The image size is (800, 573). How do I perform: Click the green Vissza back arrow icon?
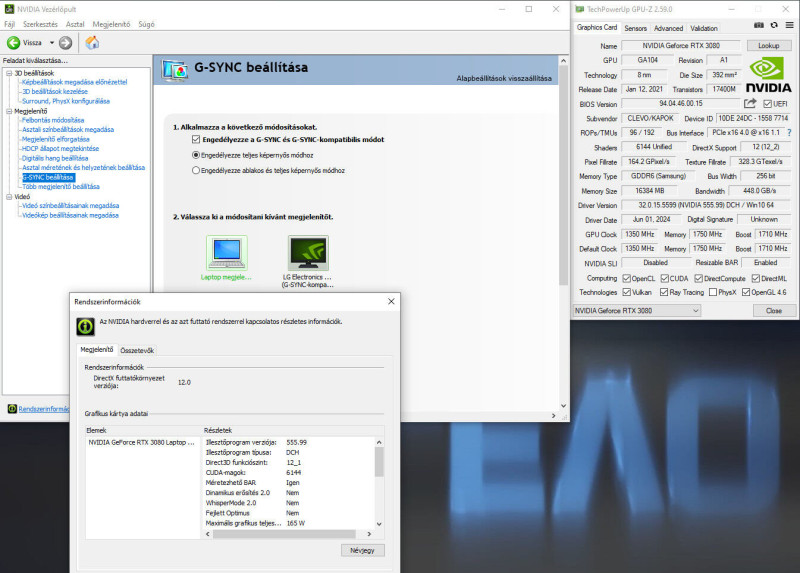click(13, 43)
